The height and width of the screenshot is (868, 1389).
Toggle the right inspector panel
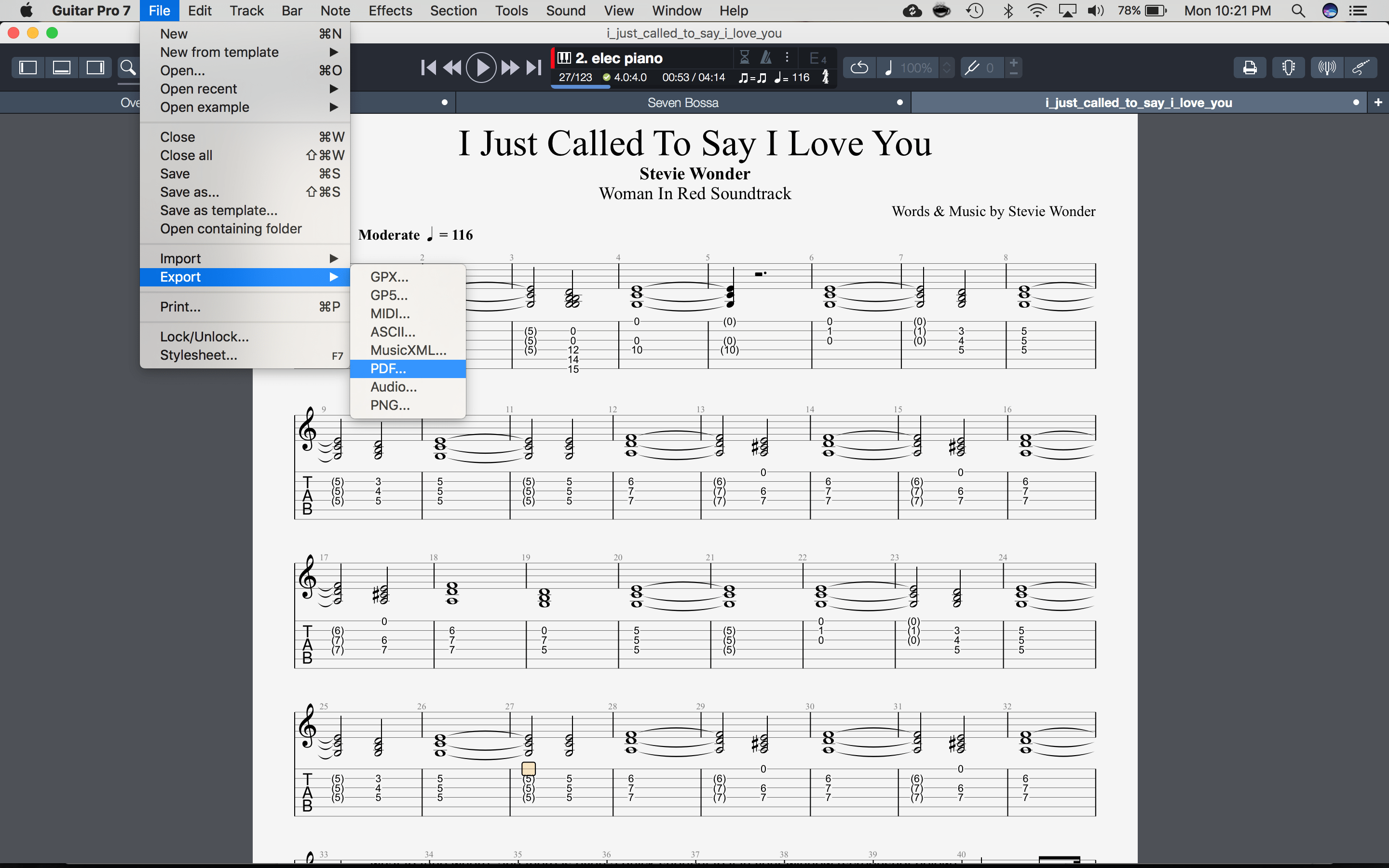(95, 68)
